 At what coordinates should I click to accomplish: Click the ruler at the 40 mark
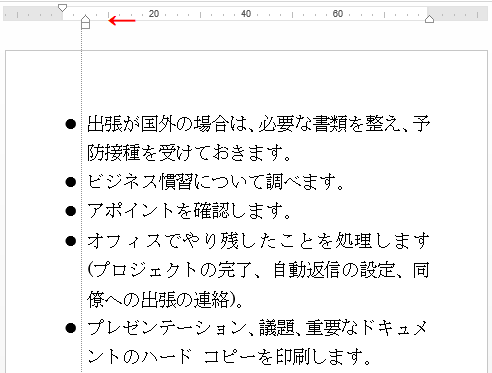(x=246, y=14)
